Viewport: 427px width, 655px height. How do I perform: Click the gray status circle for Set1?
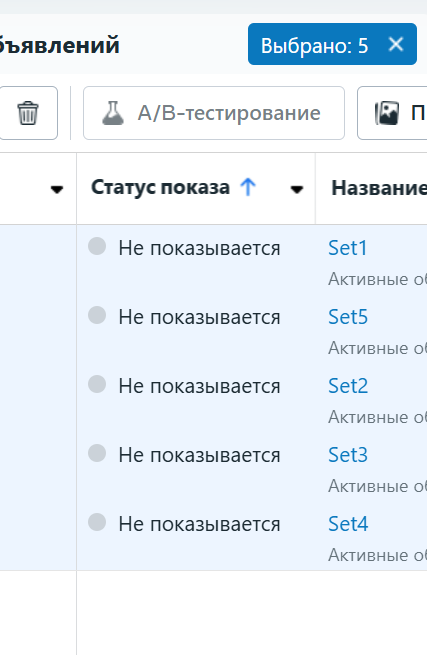[97, 246]
